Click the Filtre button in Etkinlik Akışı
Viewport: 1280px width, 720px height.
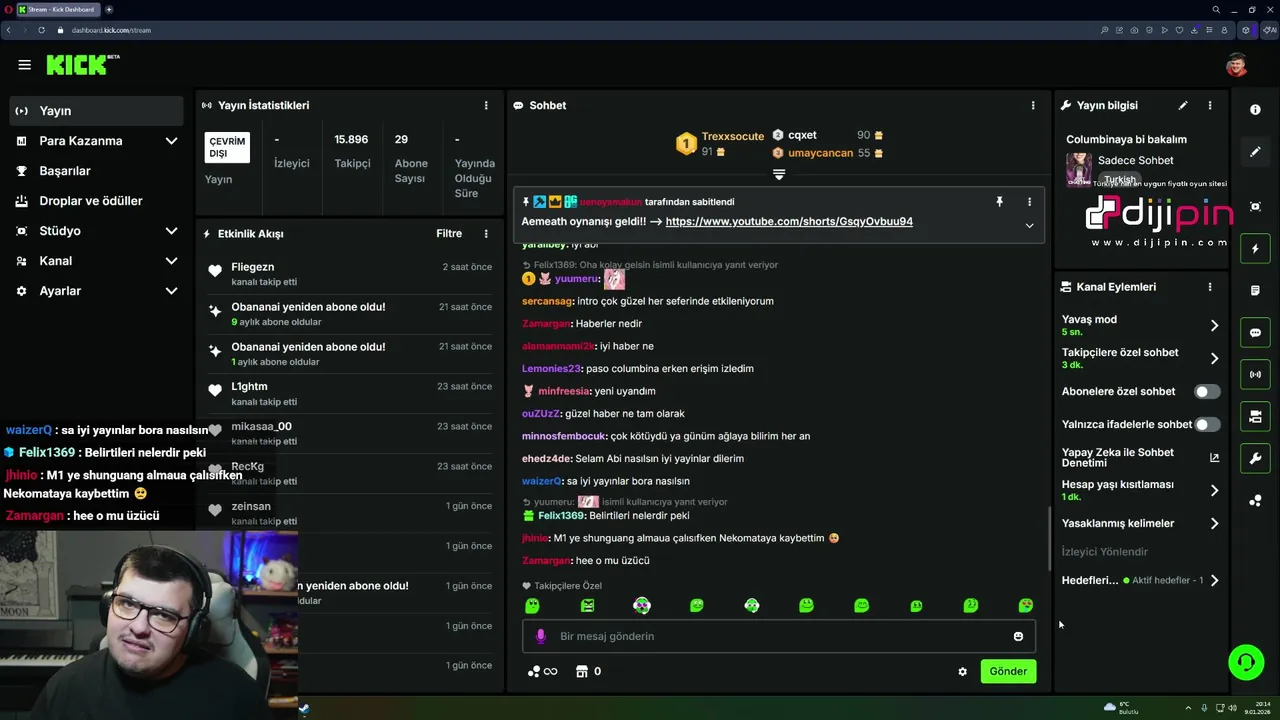[449, 234]
